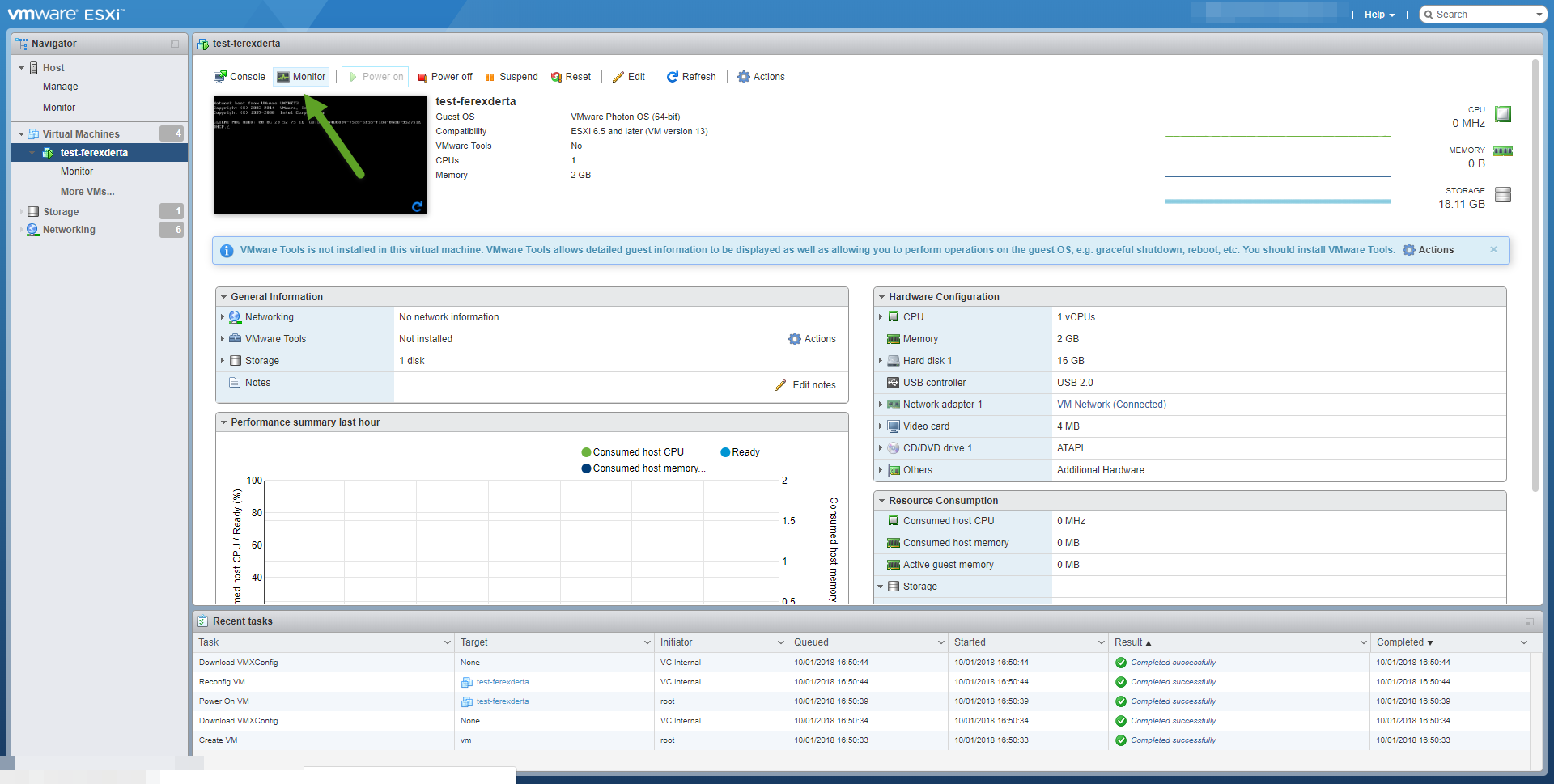The height and width of the screenshot is (784, 1554).
Task: Expand the CPU row in Hardware Configuration
Action: (x=882, y=316)
